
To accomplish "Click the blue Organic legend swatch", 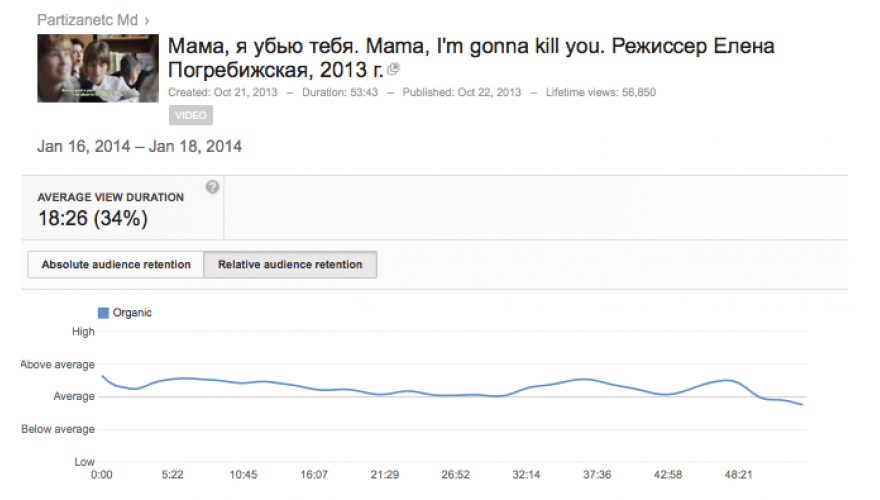I will click(x=103, y=313).
